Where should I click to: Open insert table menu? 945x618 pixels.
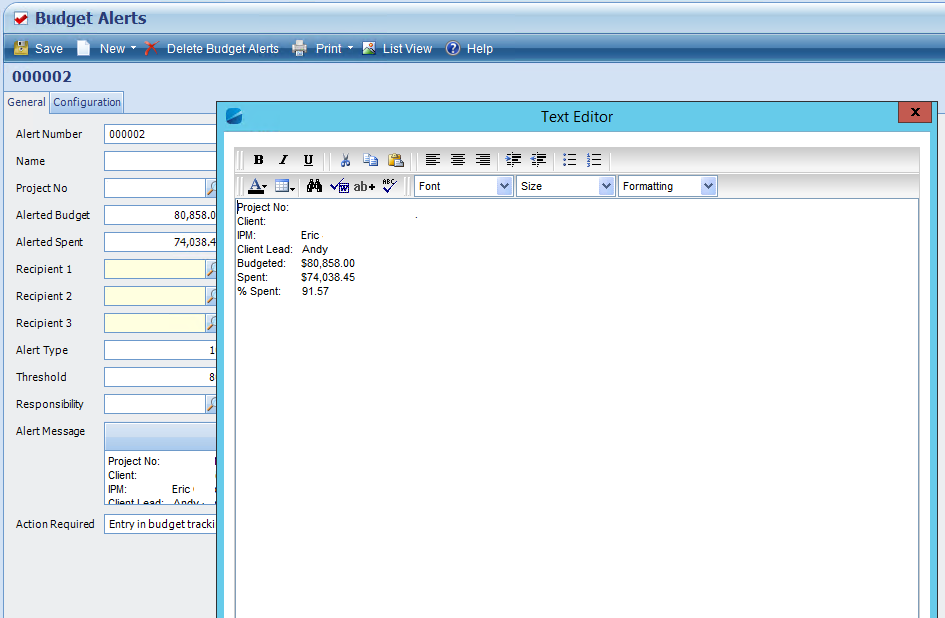284,186
